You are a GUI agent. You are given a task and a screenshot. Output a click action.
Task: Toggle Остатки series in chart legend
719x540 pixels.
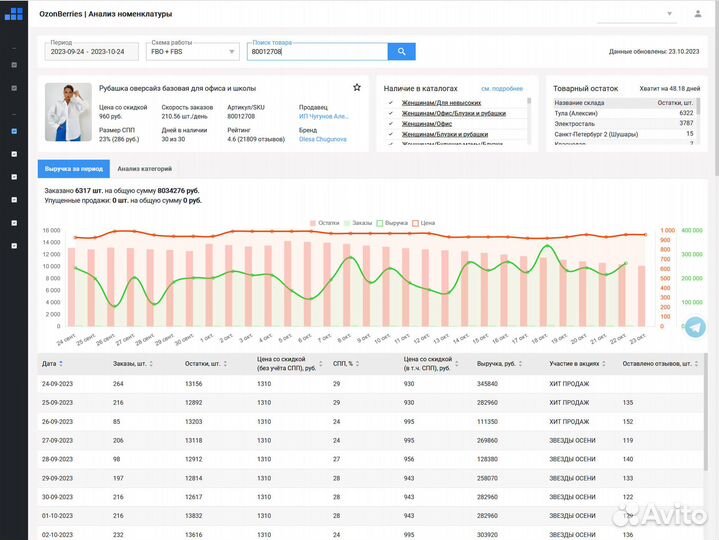pyautogui.click(x=326, y=223)
